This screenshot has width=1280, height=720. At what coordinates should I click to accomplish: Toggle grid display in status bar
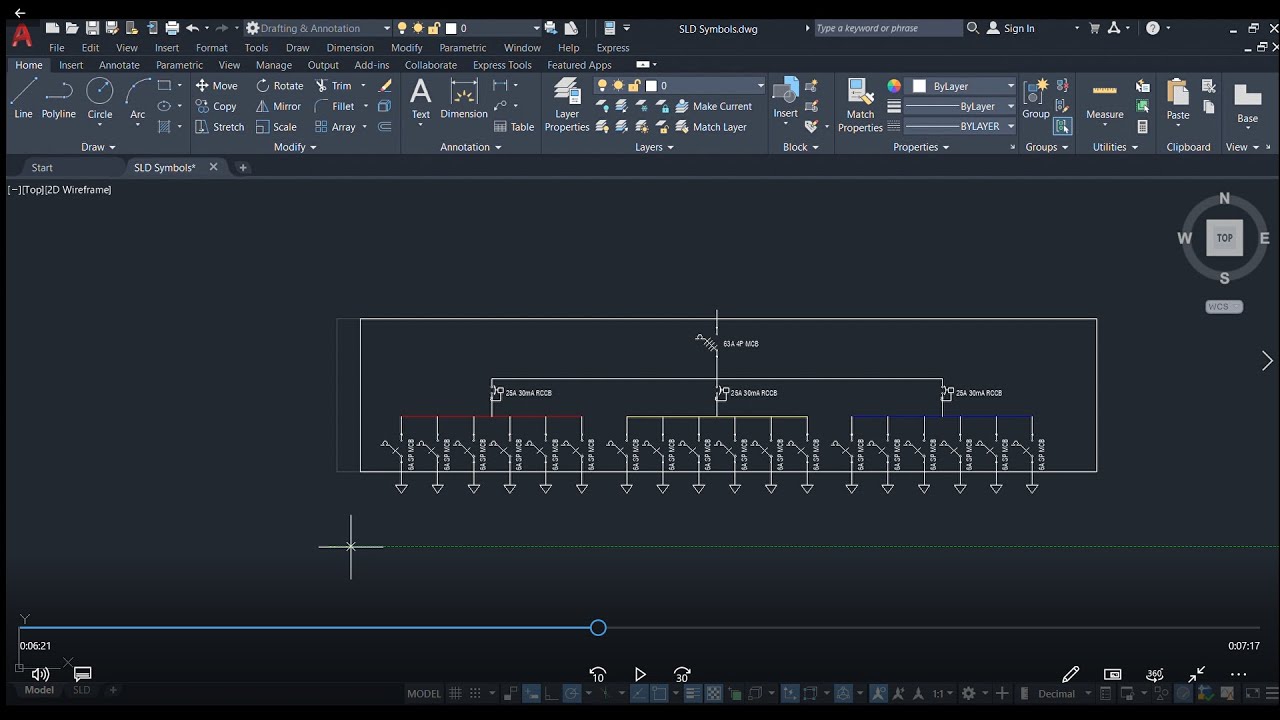click(456, 693)
